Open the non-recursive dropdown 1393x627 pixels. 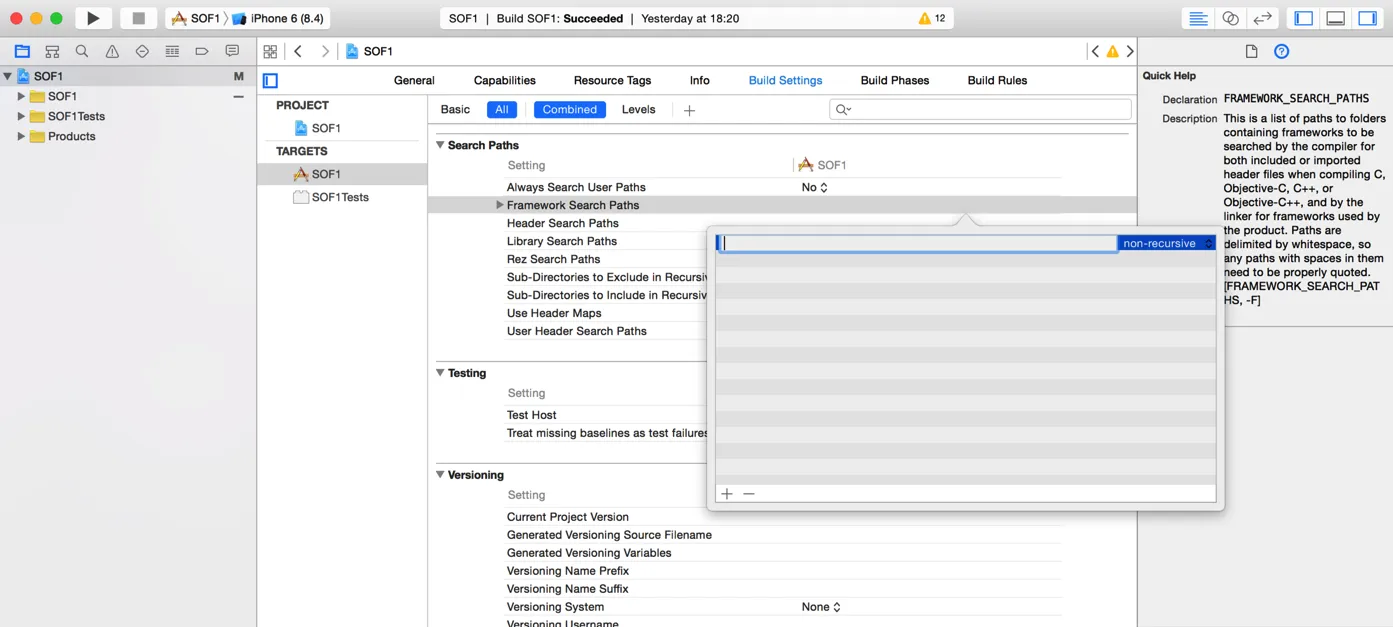point(1166,243)
